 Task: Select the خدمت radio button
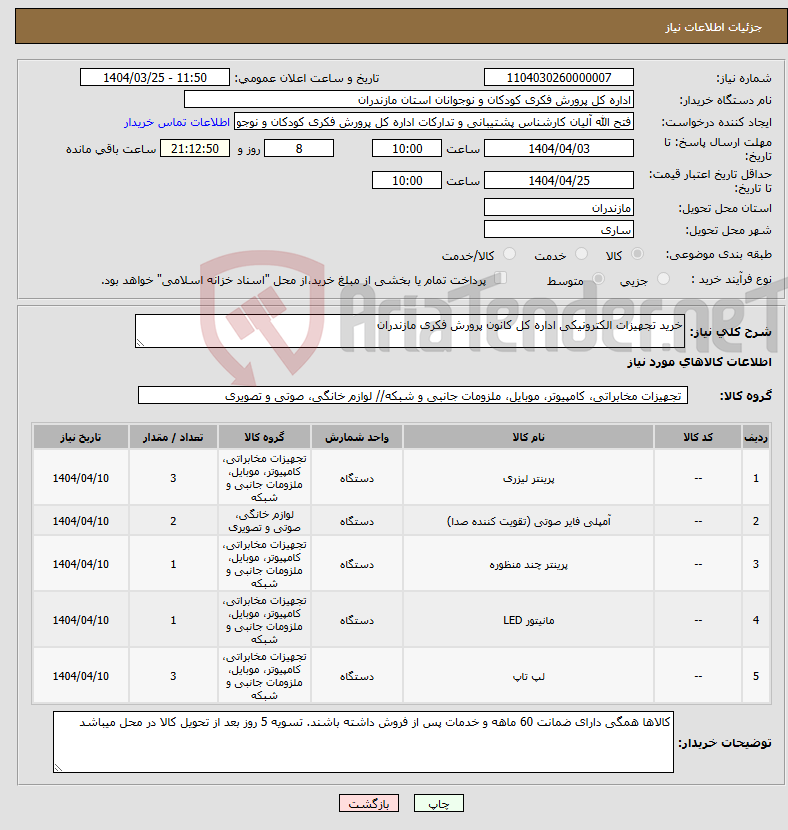pos(581,254)
